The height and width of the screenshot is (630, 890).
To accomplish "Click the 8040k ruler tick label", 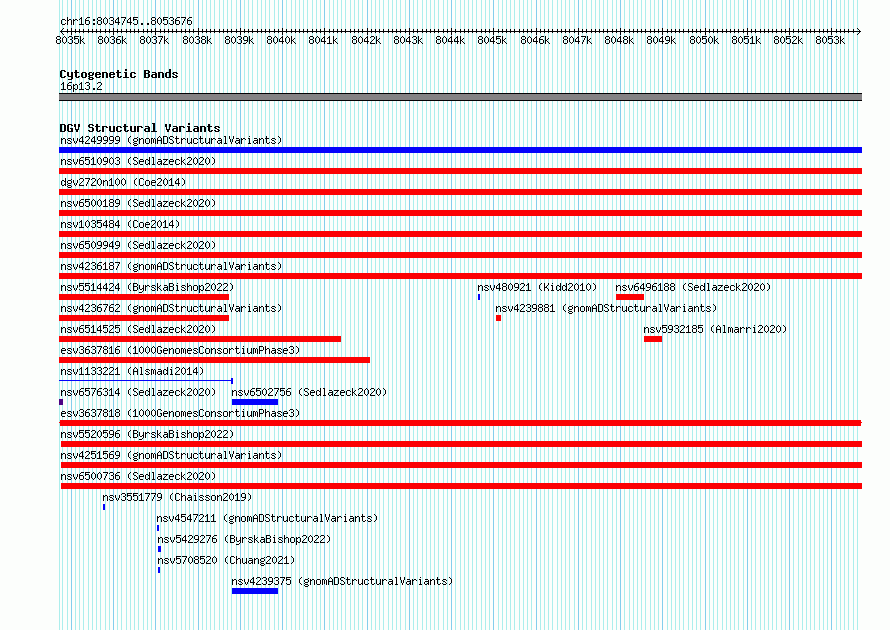I will pos(281,40).
